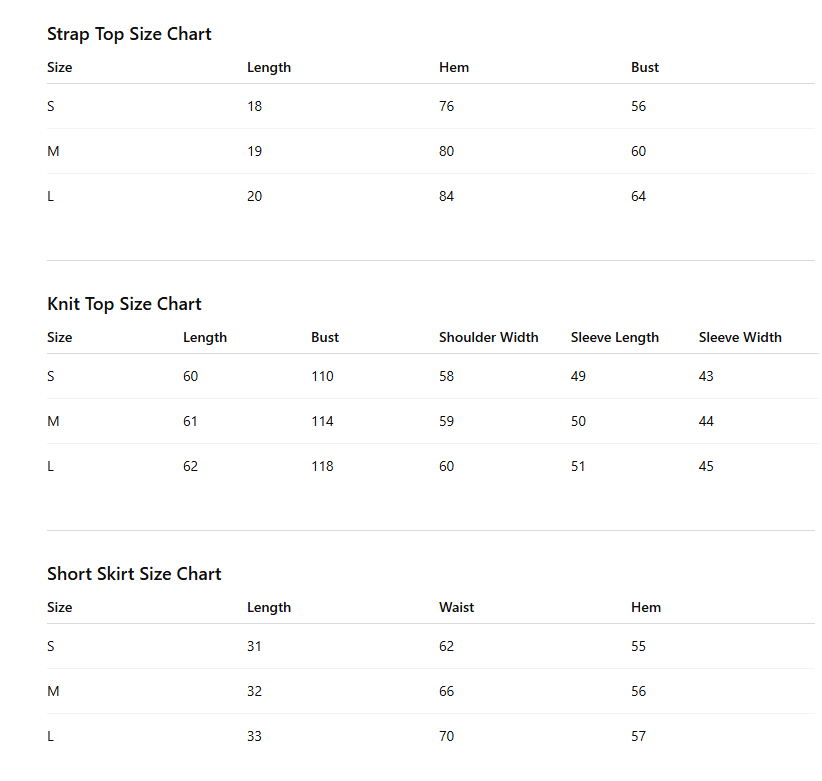The height and width of the screenshot is (781, 822).
Task: Click Strap Top size S bust value 56
Action: click(638, 106)
